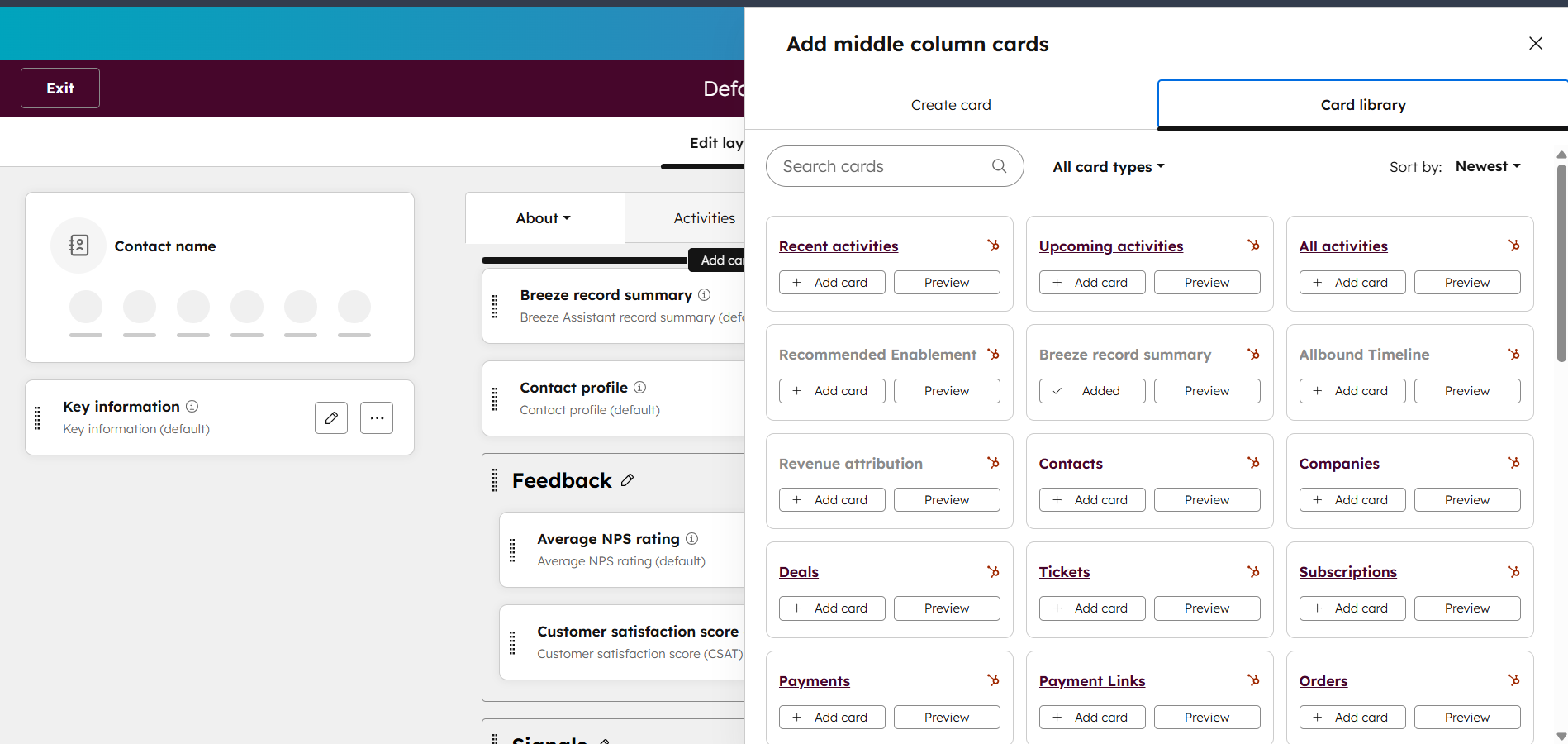
Task: Click the info icon next to Key information title
Action: [192, 406]
